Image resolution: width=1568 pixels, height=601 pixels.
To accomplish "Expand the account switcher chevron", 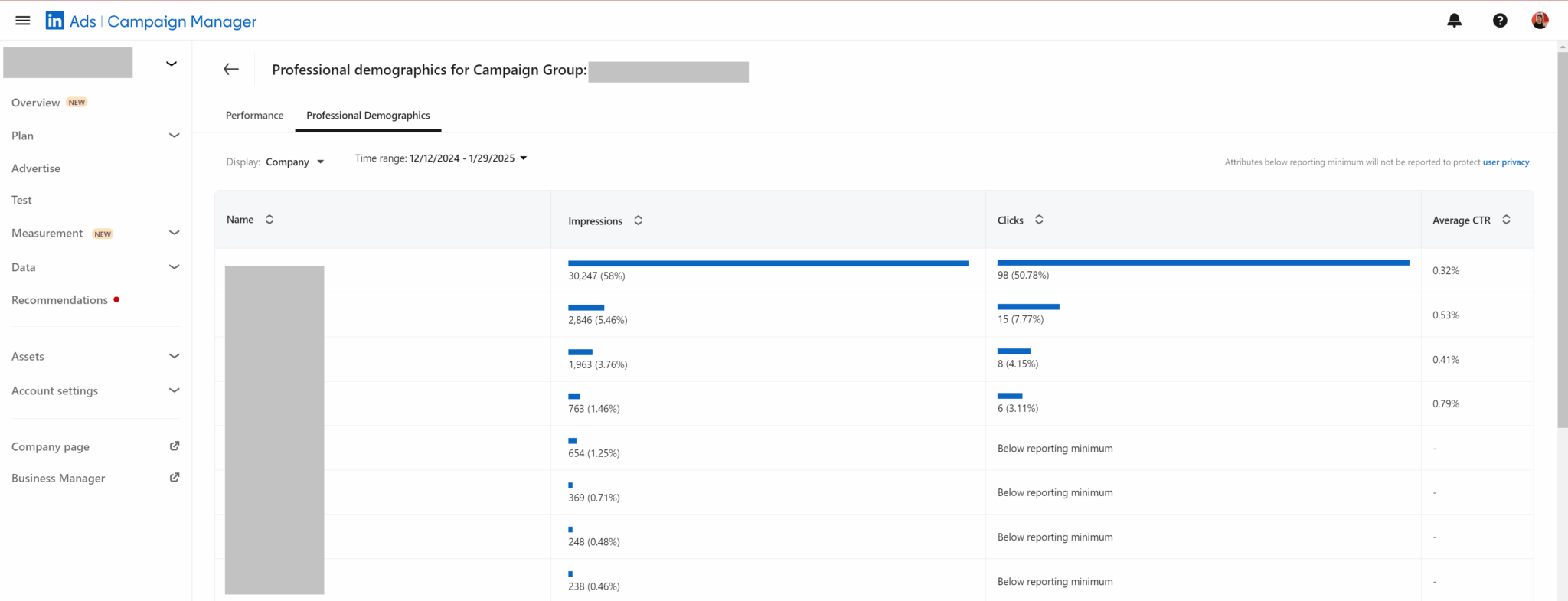I will (x=171, y=64).
